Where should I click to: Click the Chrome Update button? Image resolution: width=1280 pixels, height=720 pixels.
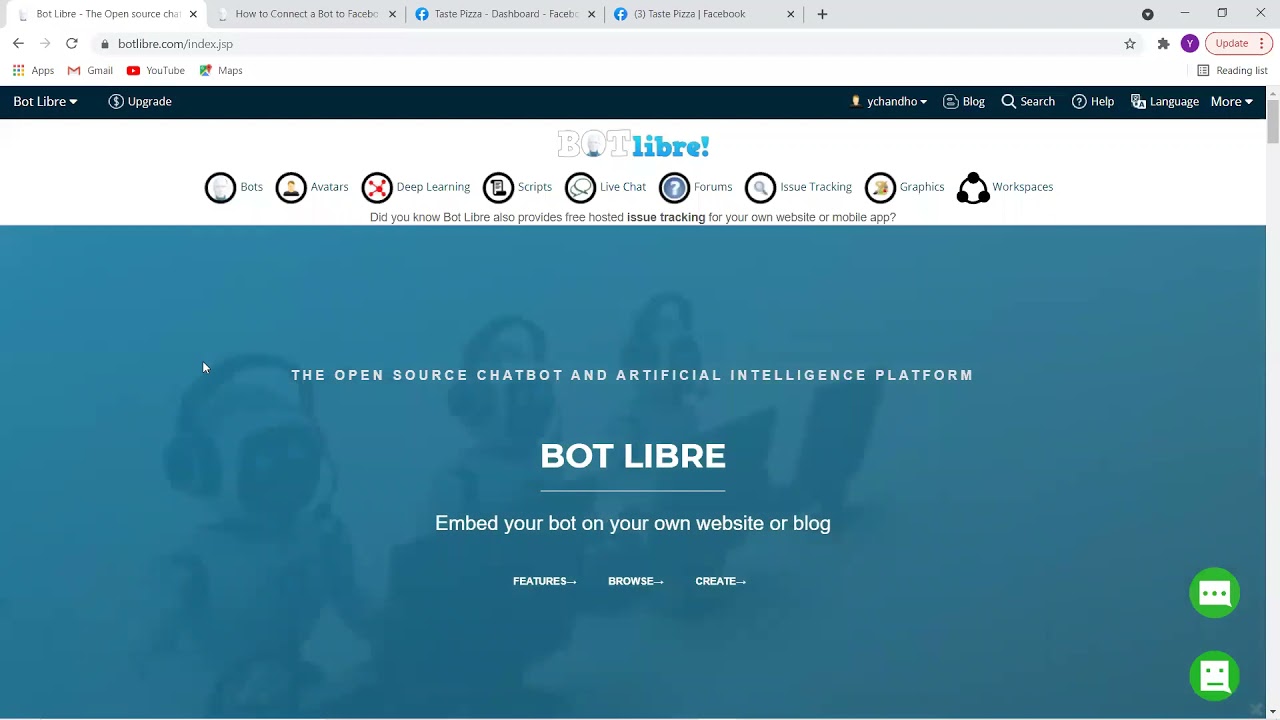(1239, 44)
